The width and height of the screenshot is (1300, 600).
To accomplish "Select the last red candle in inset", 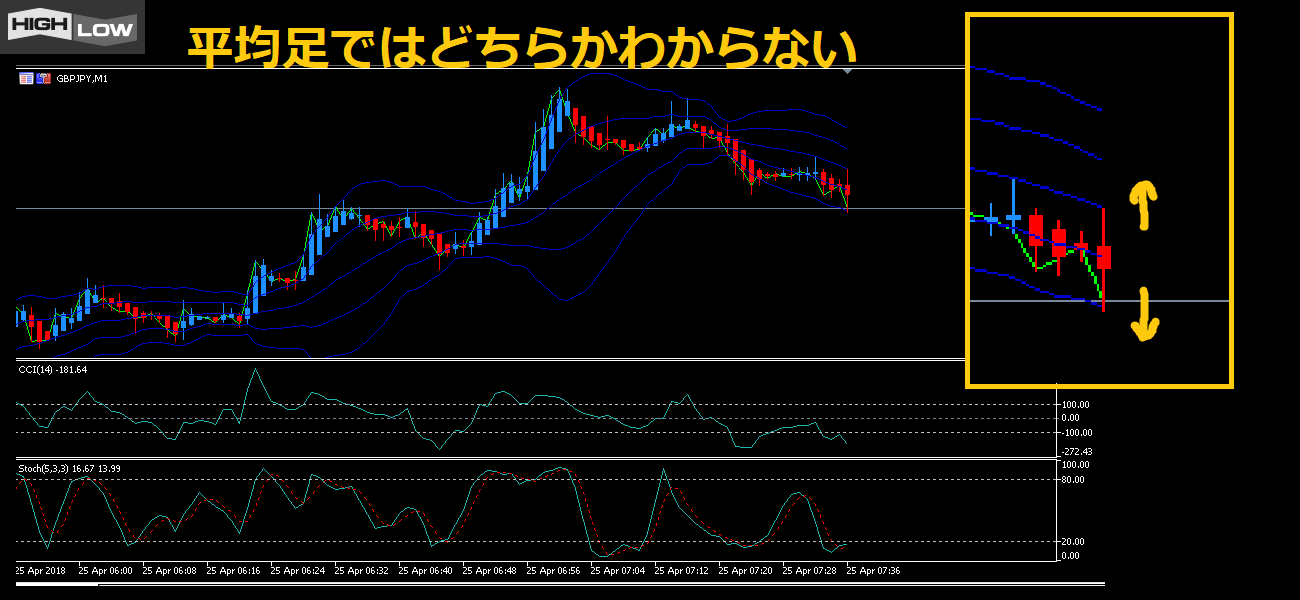I will point(1104,257).
